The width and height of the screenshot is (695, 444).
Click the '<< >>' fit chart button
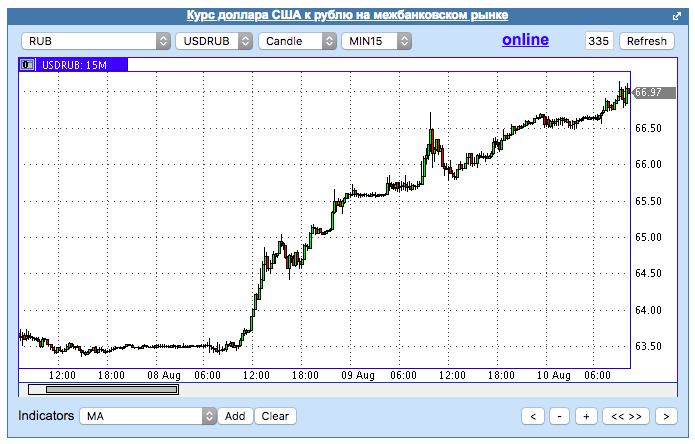pyautogui.click(x=626, y=416)
